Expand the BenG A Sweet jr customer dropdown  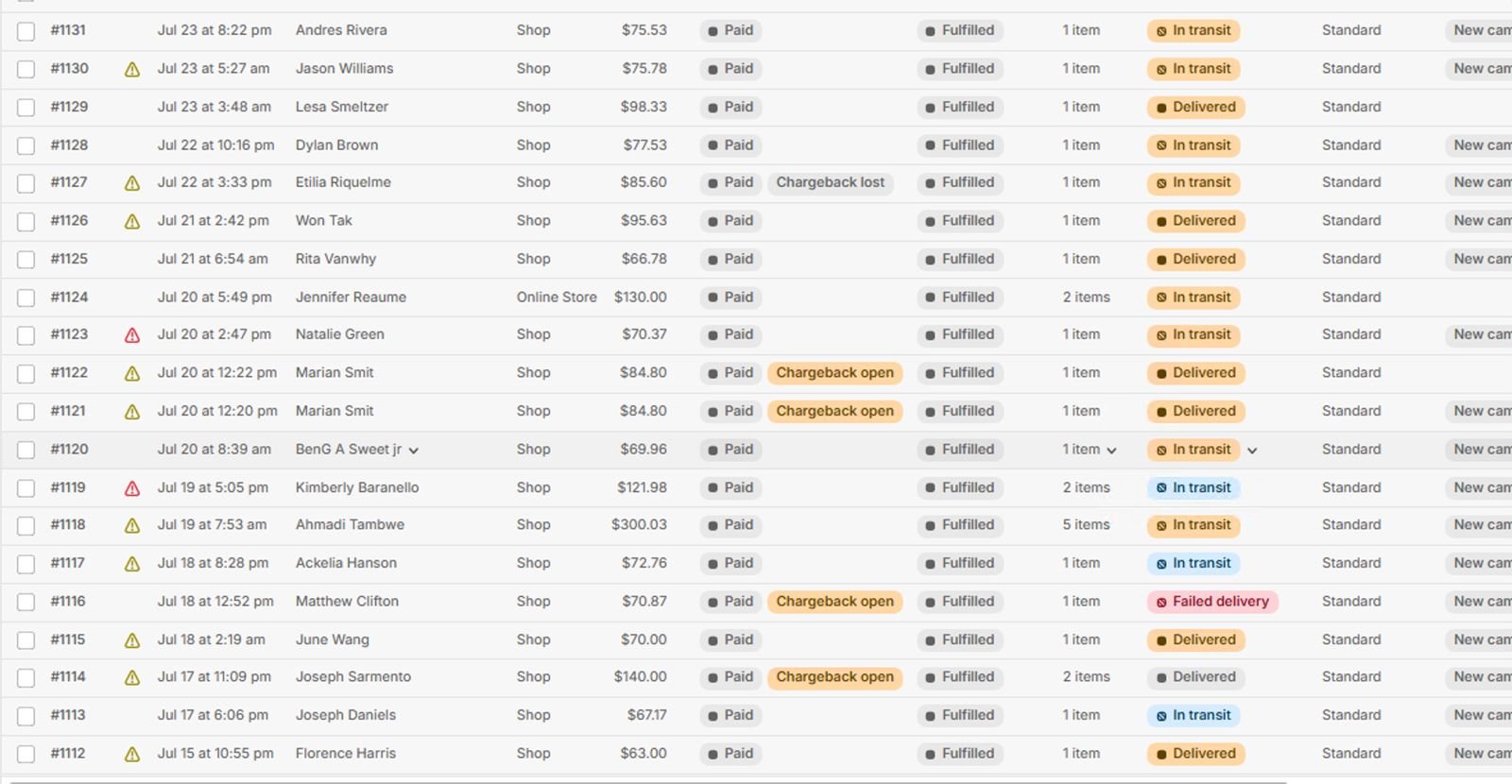pyautogui.click(x=413, y=451)
